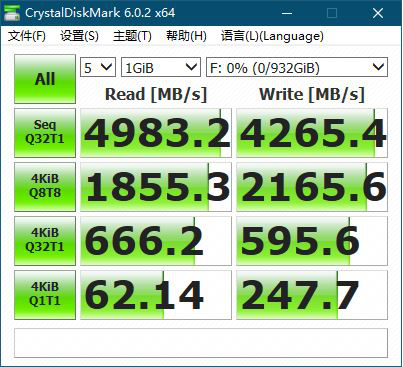Viewport: 403px width, 367px height.
Task: Open the test count dropdown showing 5
Action: click(x=98, y=67)
